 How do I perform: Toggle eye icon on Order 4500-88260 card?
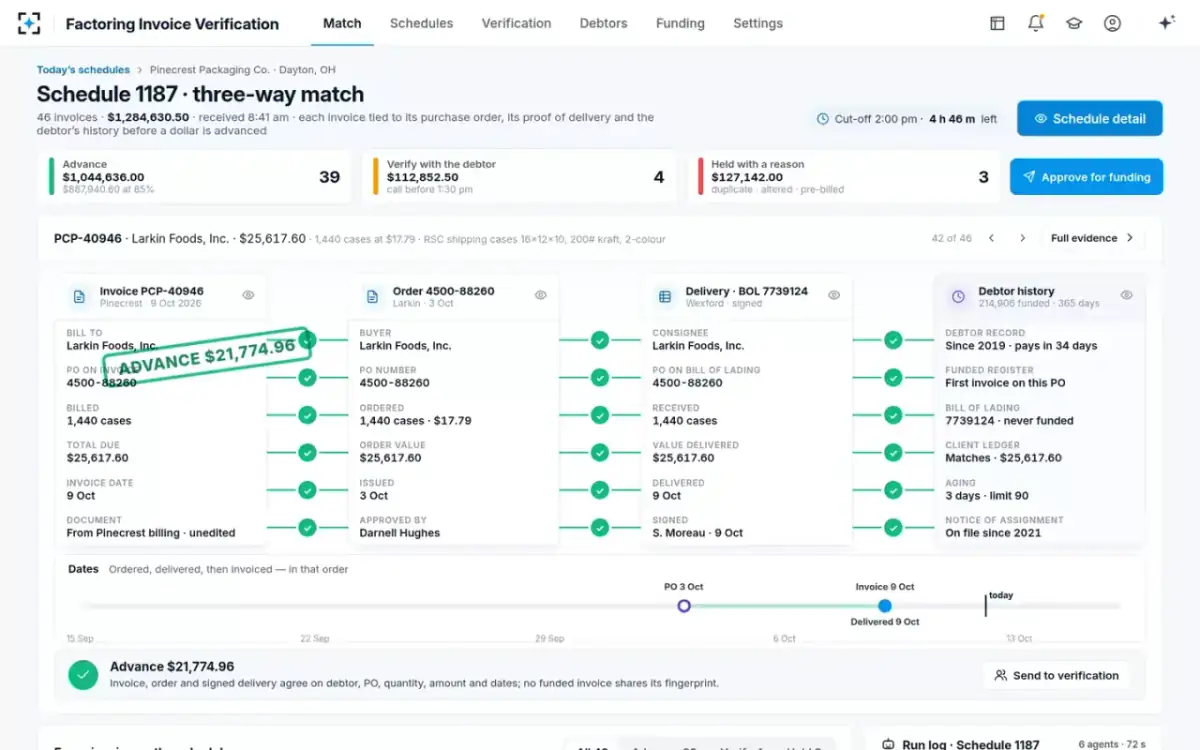541,295
